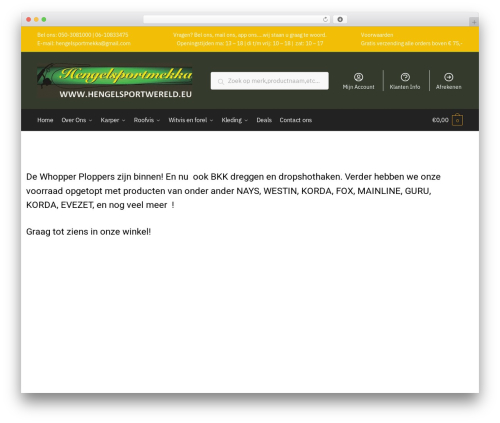Click the browser address bar
Viewport: 500px width, 423px height.
coord(236,19)
